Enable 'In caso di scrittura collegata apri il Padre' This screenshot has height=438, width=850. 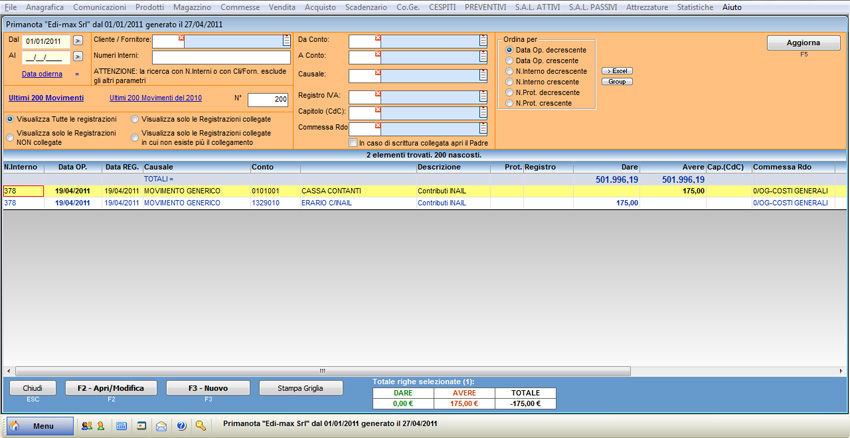[x=353, y=143]
